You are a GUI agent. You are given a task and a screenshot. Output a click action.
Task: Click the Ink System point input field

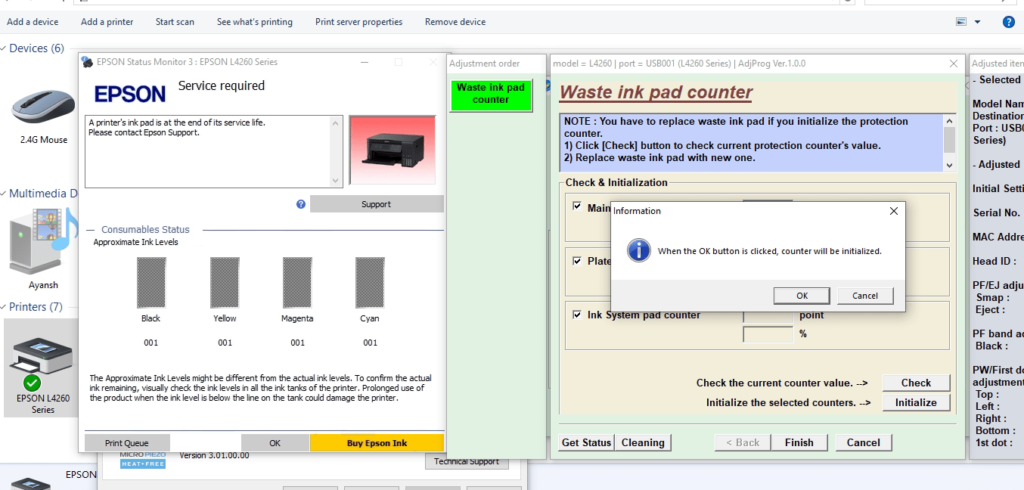pos(768,316)
